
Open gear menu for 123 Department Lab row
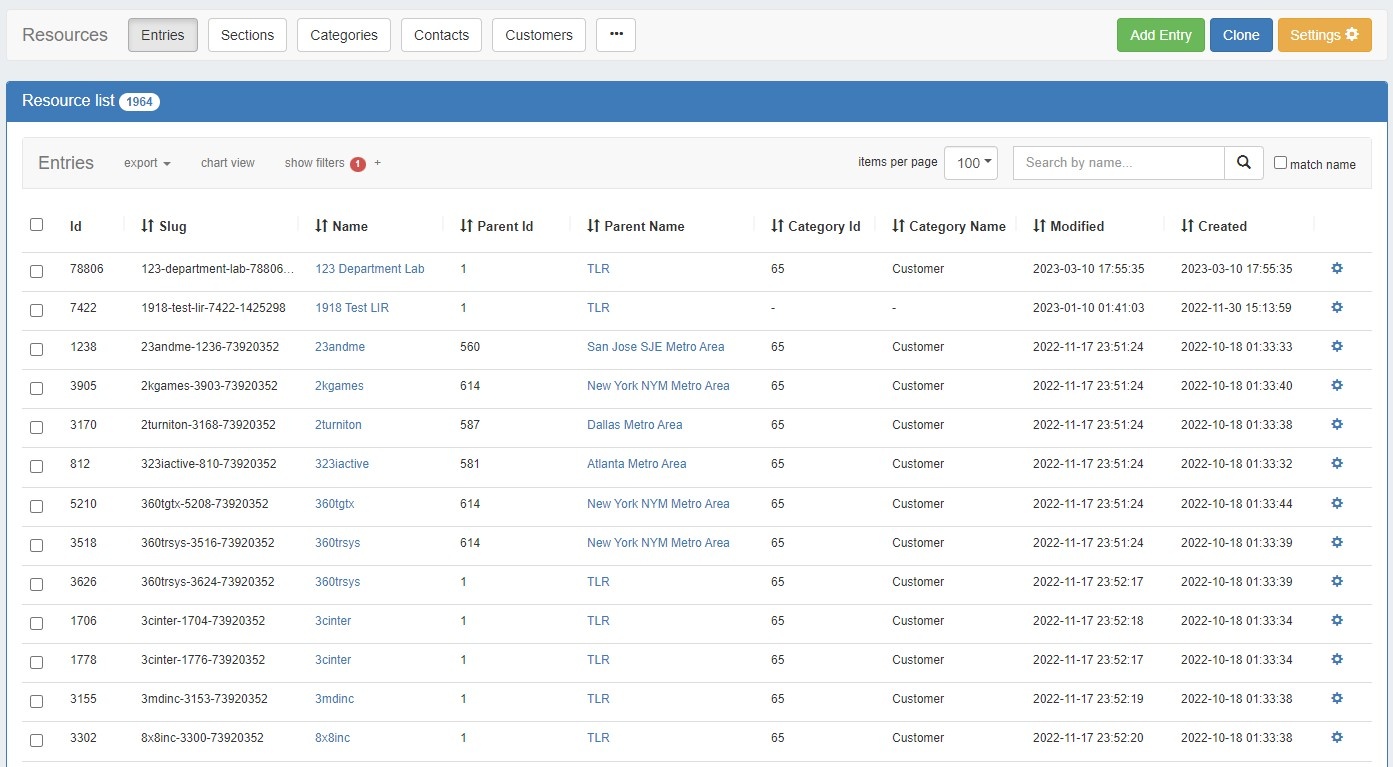tap(1337, 268)
